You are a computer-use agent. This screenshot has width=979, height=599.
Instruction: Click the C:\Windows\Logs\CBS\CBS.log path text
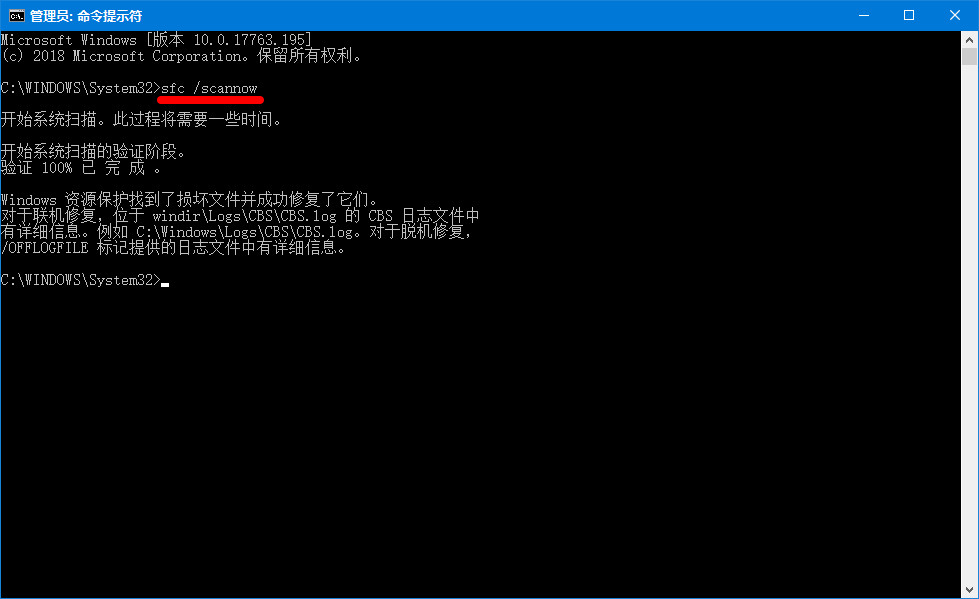(x=245, y=232)
